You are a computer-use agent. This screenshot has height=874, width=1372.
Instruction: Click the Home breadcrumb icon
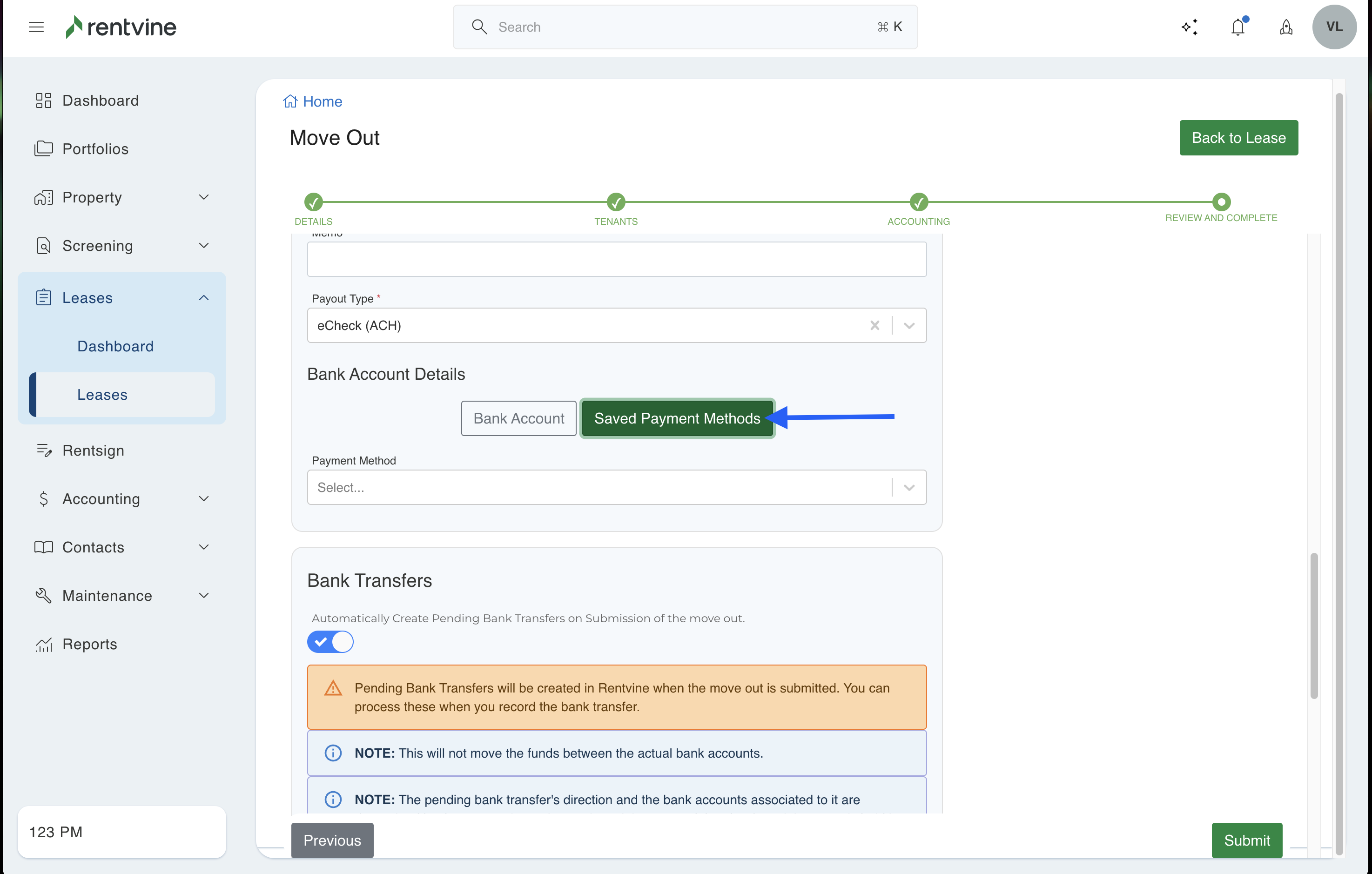pos(290,101)
